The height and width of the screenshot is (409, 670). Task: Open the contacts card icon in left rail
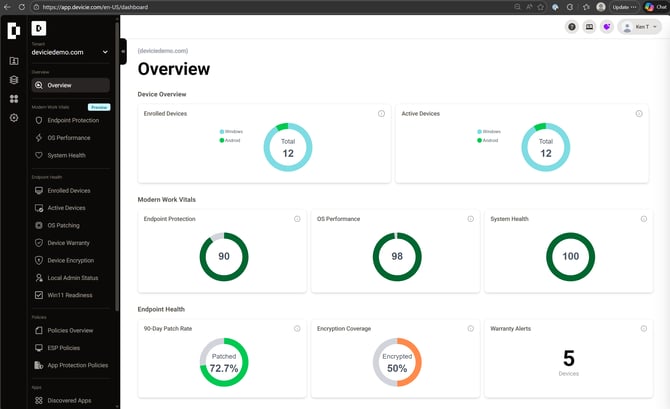(14, 61)
